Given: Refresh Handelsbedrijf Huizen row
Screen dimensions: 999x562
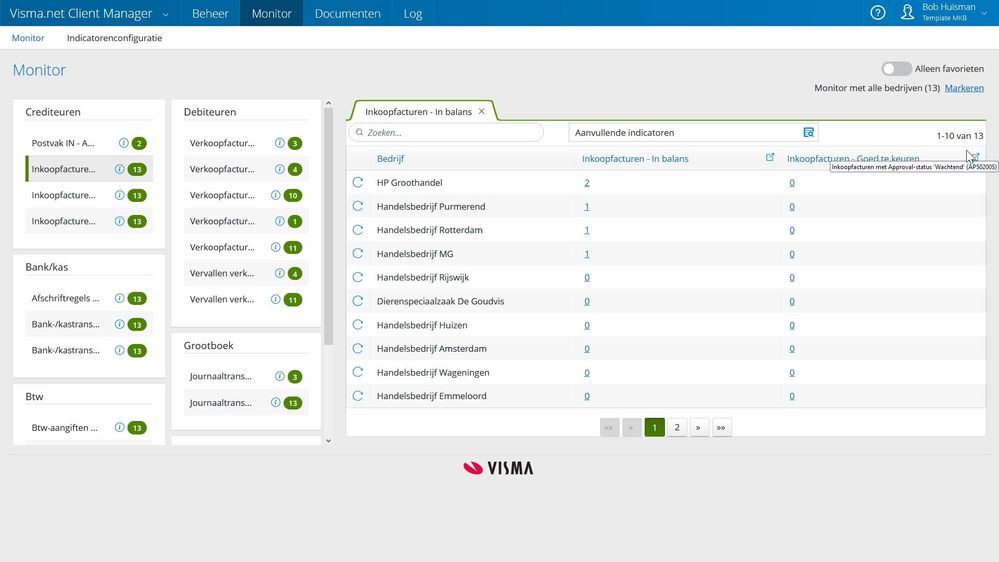Looking at the screenshot, I should (357, 324).
